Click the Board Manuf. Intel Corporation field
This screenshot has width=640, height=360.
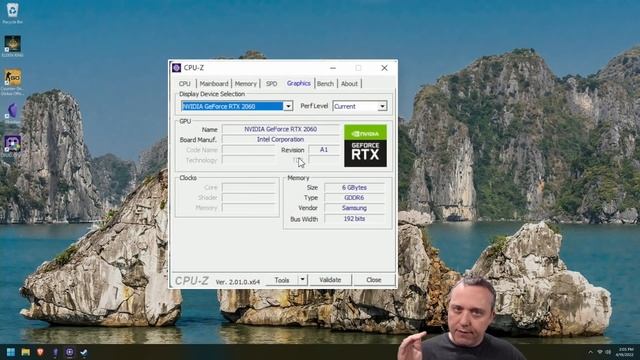(x=280, y=139)
